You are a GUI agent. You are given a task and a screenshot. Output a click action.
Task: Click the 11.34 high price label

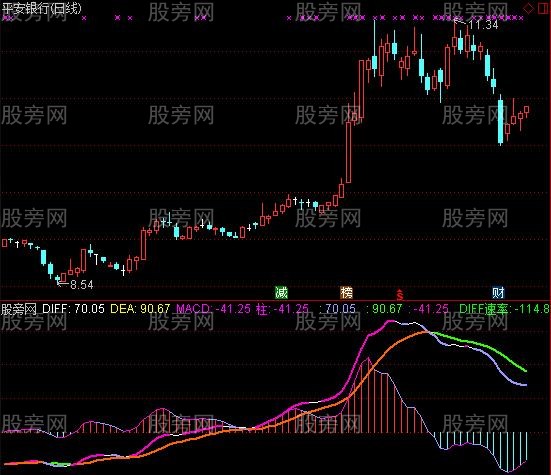pos(484,25)
